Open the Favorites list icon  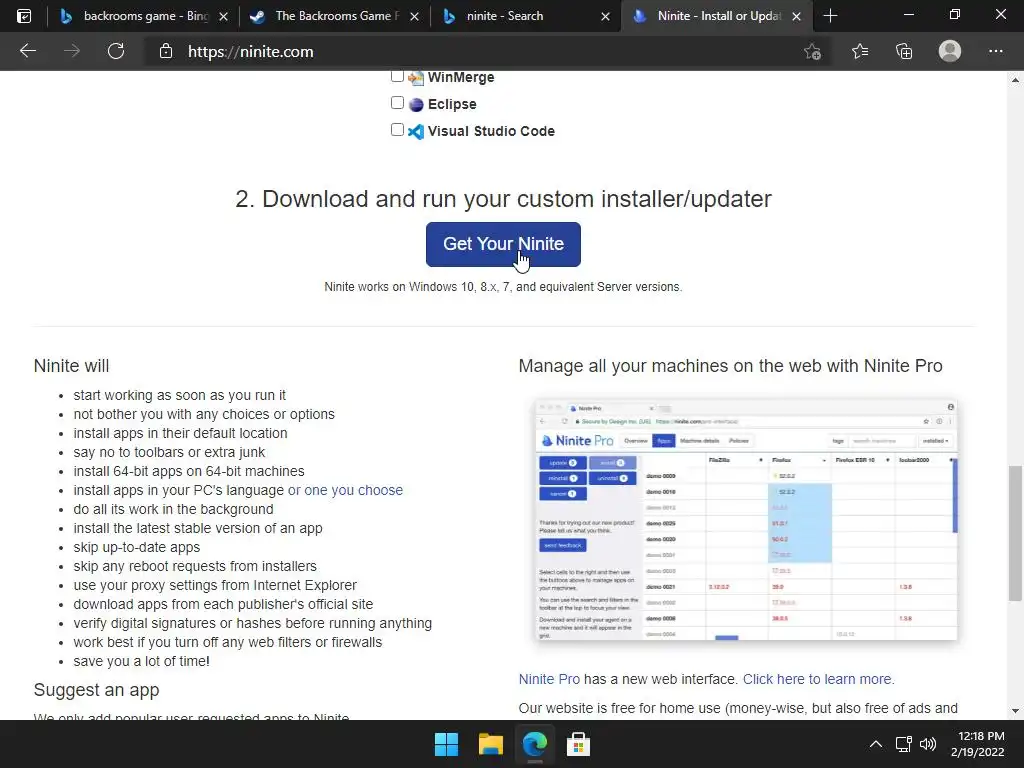click(x=860, y=51)
